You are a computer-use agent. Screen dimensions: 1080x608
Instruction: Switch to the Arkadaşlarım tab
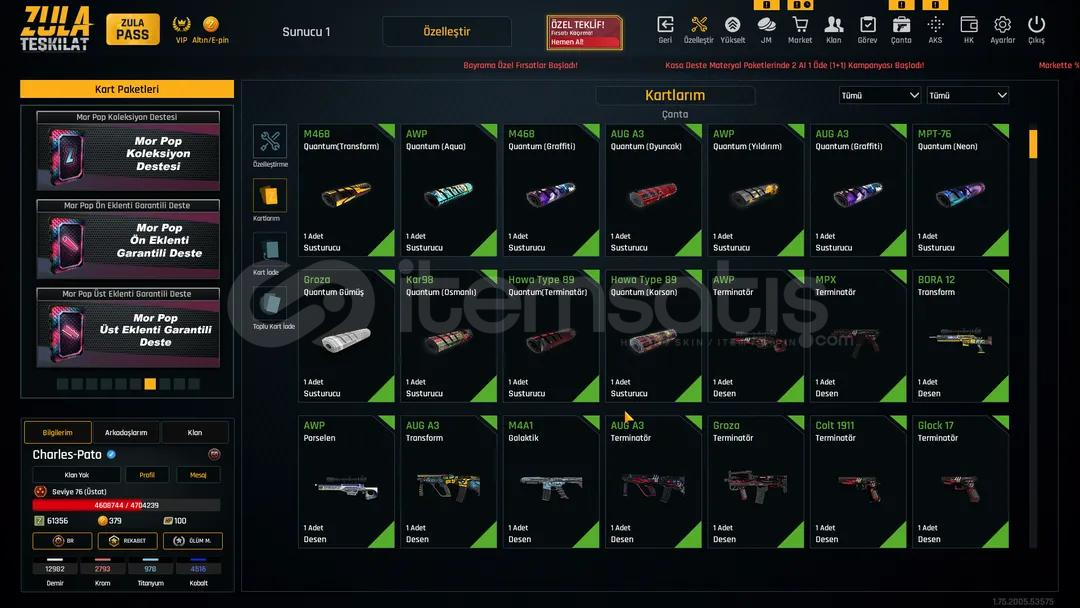point(126,432)
